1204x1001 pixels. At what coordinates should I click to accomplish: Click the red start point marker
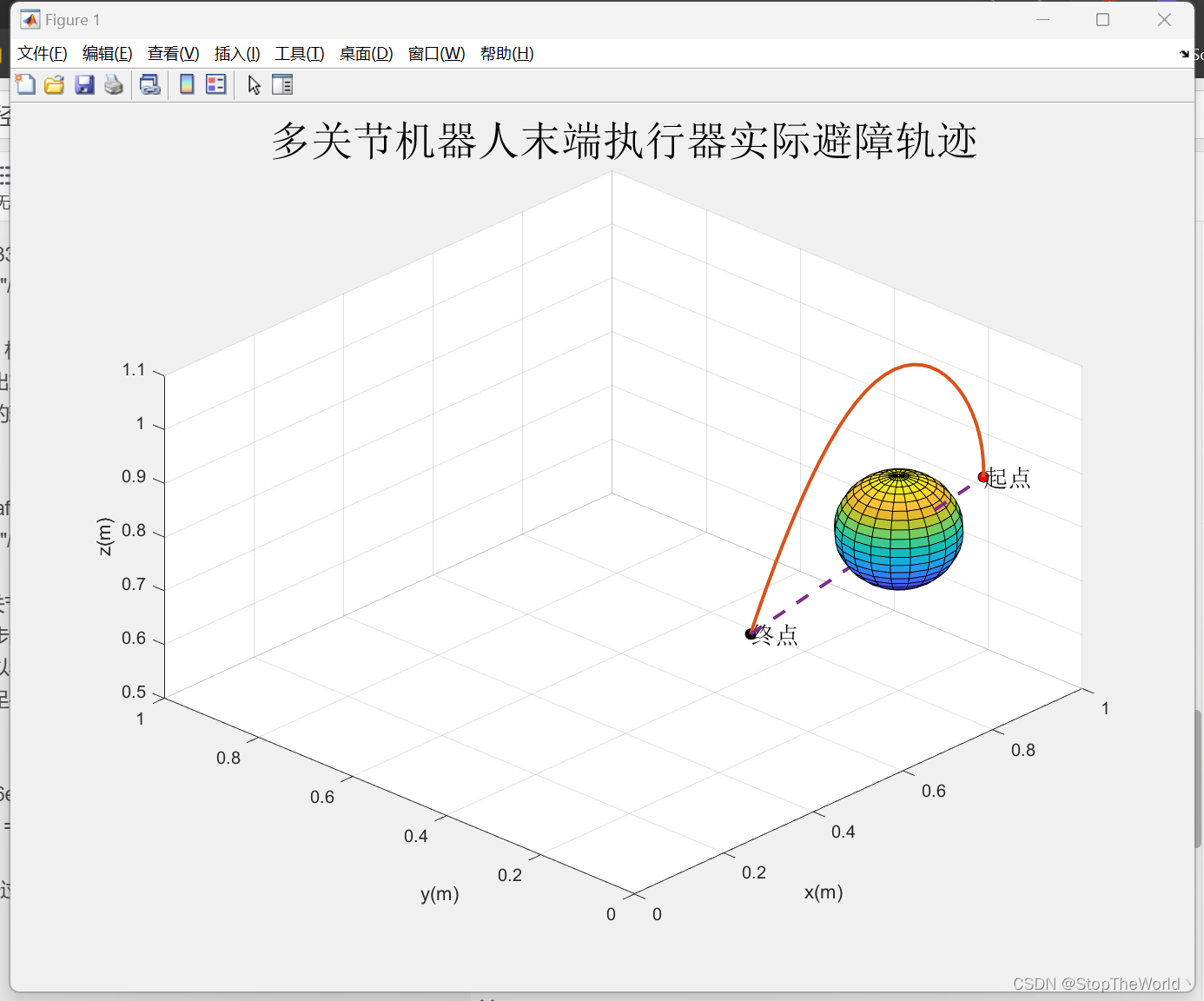[x=983, y=476]
